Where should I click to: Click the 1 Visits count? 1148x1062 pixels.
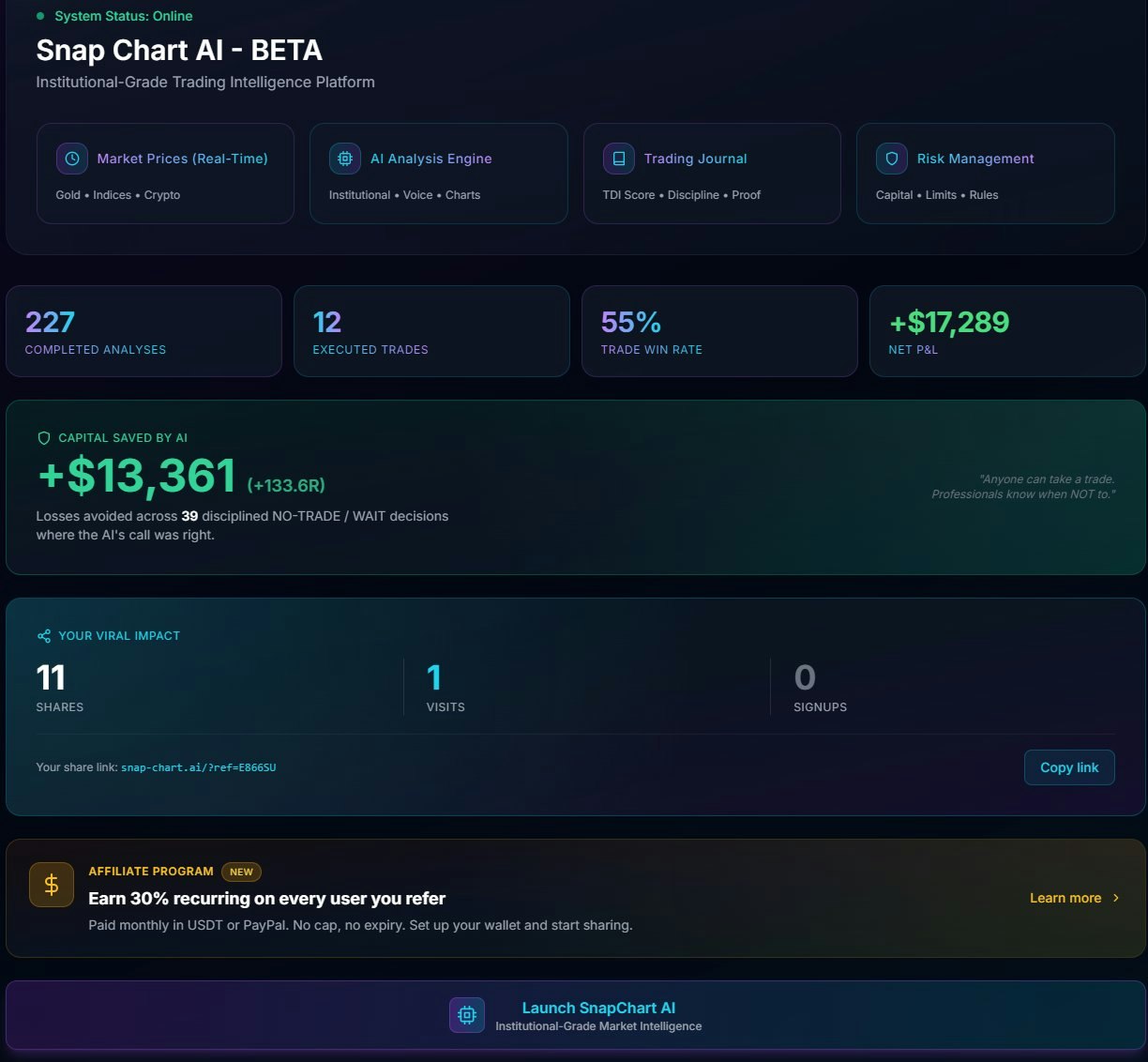tap(434, 678)
